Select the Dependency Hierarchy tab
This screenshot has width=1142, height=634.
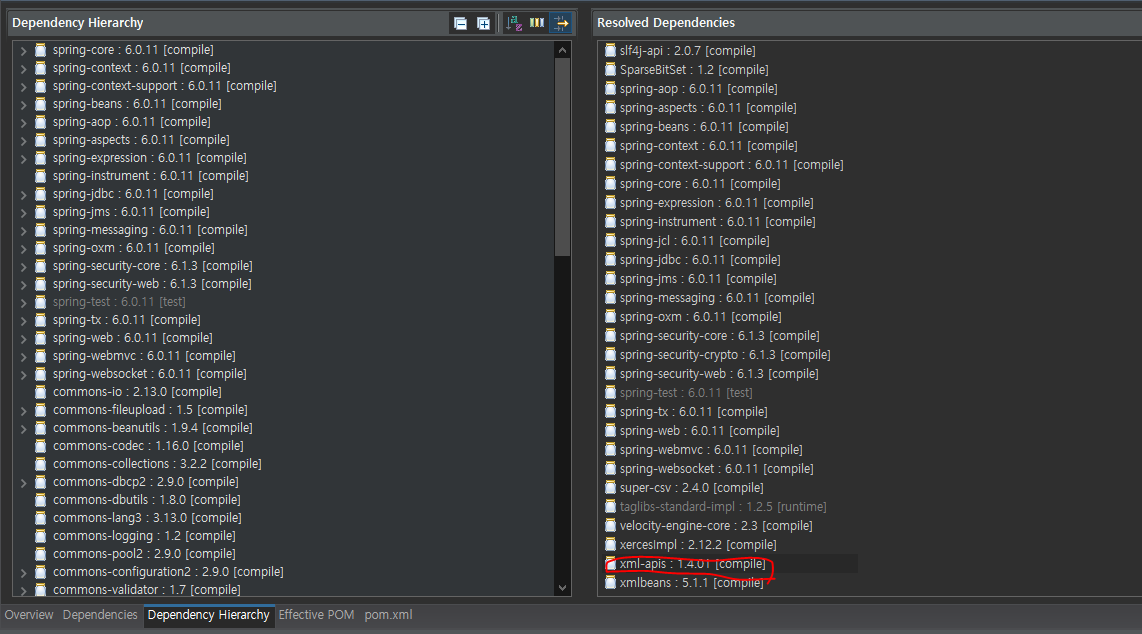pos(208,615)
